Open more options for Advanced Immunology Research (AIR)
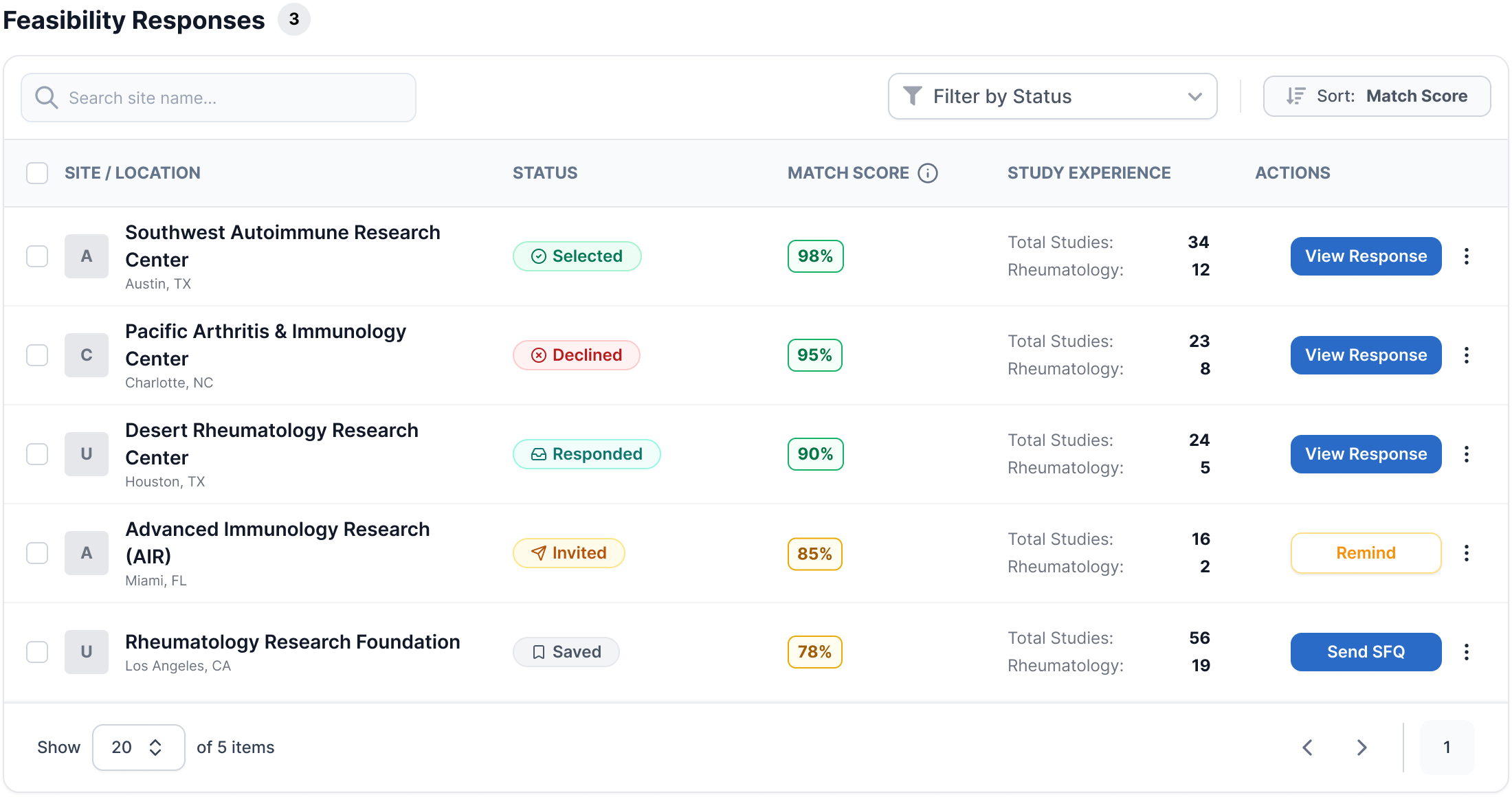This screenshot has height=797, width=1512. 1467,553
